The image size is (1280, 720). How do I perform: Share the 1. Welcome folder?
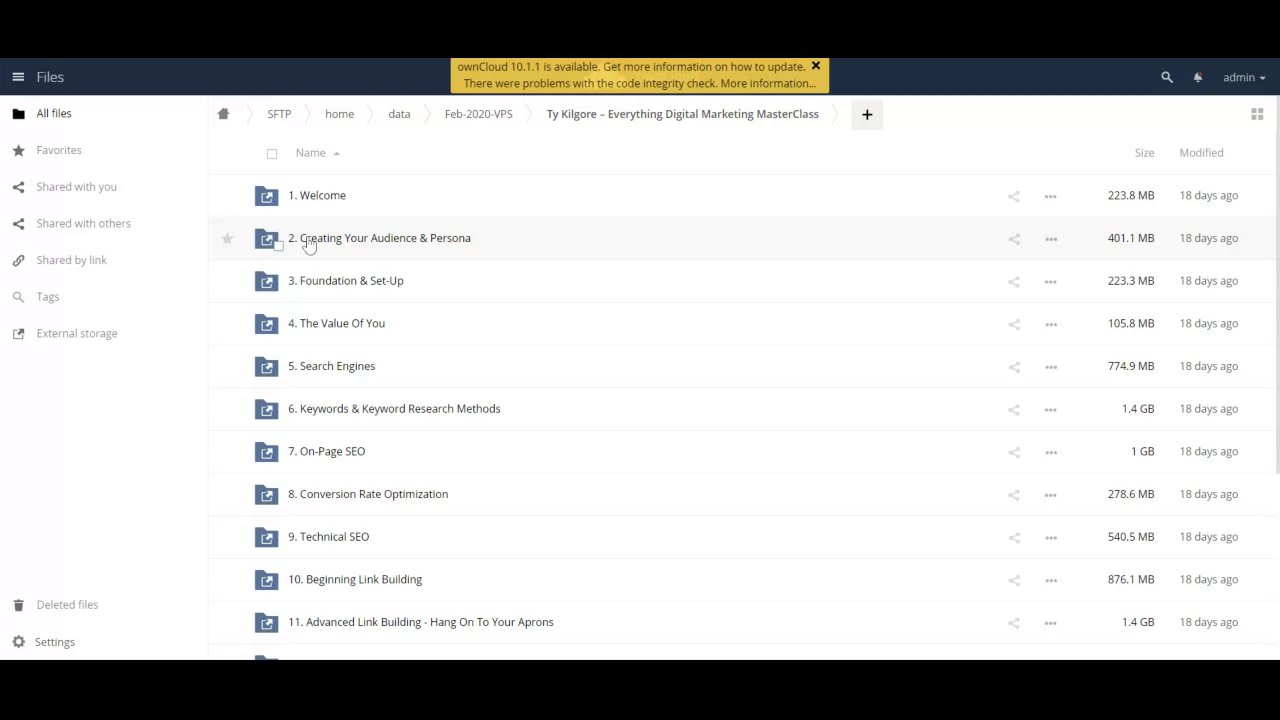click(1014, 196)
